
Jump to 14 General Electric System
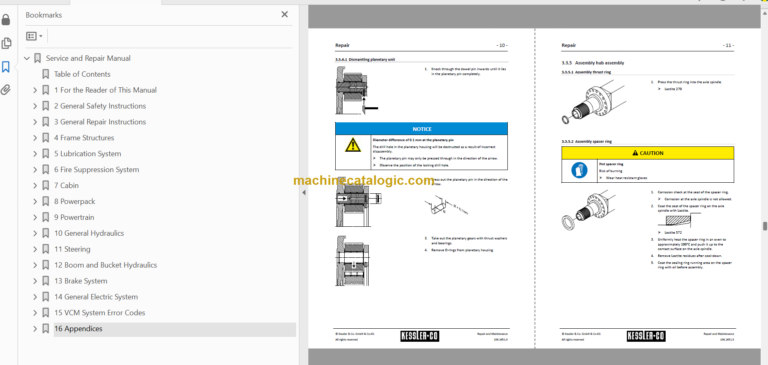[96, 297]
